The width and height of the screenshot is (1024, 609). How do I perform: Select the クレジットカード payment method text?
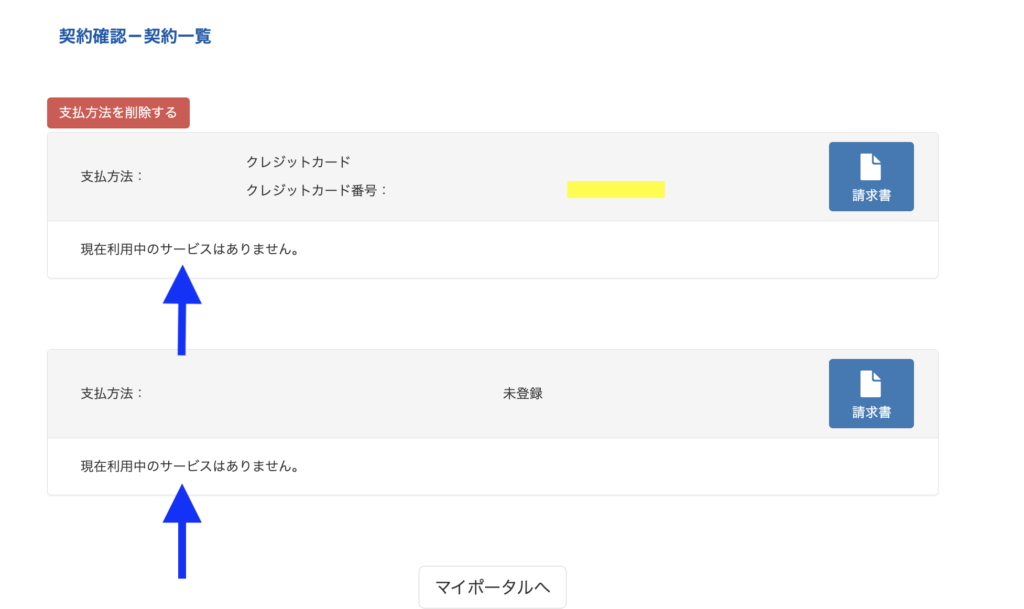298,162
